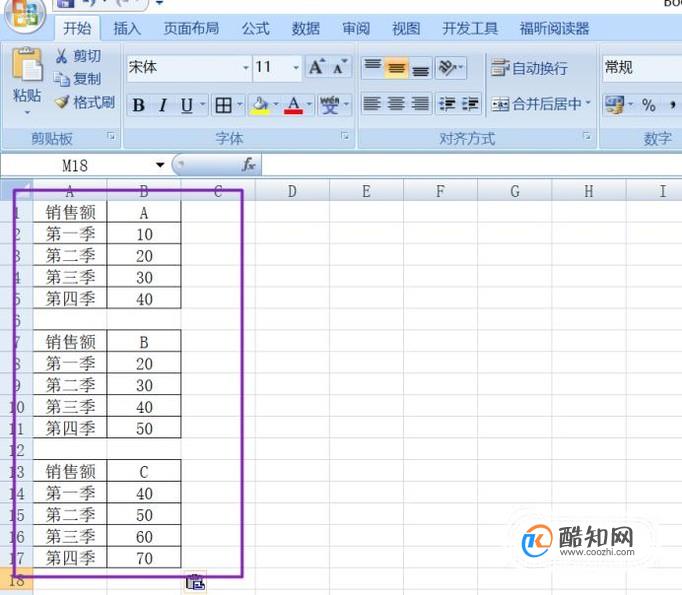Open the 开发工具 tab
Viewport: 682px width, 595px height.
(x=470, y=29)
